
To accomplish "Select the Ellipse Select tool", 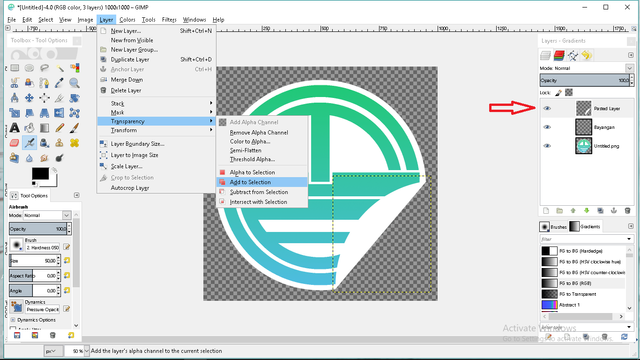I will point(29,68).
